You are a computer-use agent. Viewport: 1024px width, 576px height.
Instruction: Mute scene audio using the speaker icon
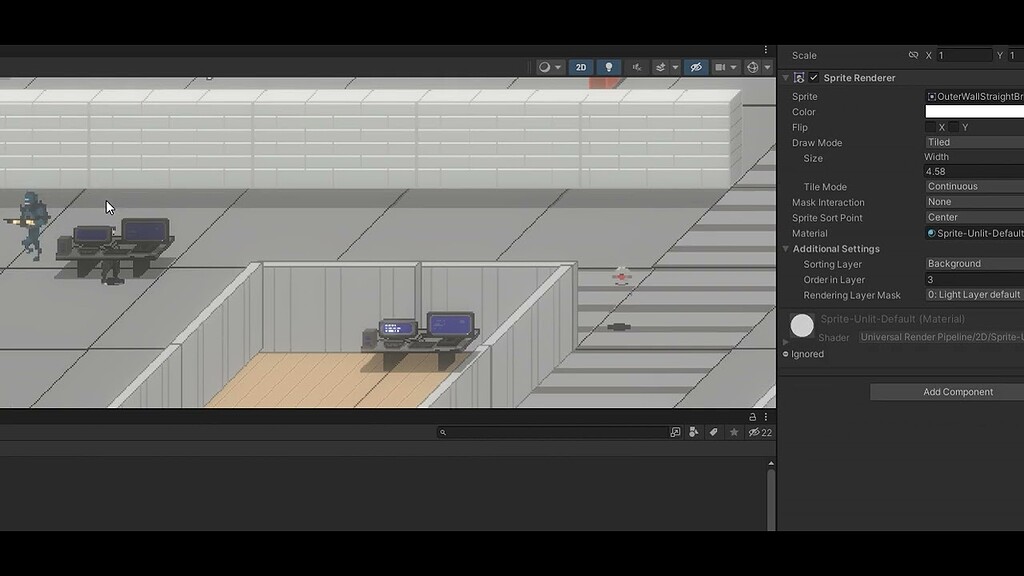[x=638, y=68]
